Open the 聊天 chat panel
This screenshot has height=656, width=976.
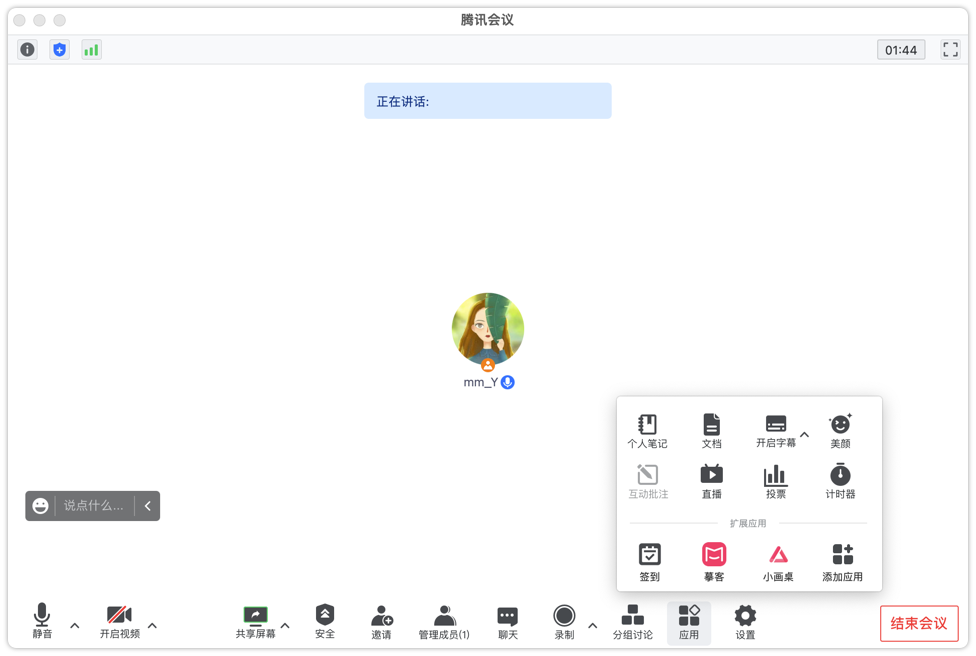(x=508, y=622)
